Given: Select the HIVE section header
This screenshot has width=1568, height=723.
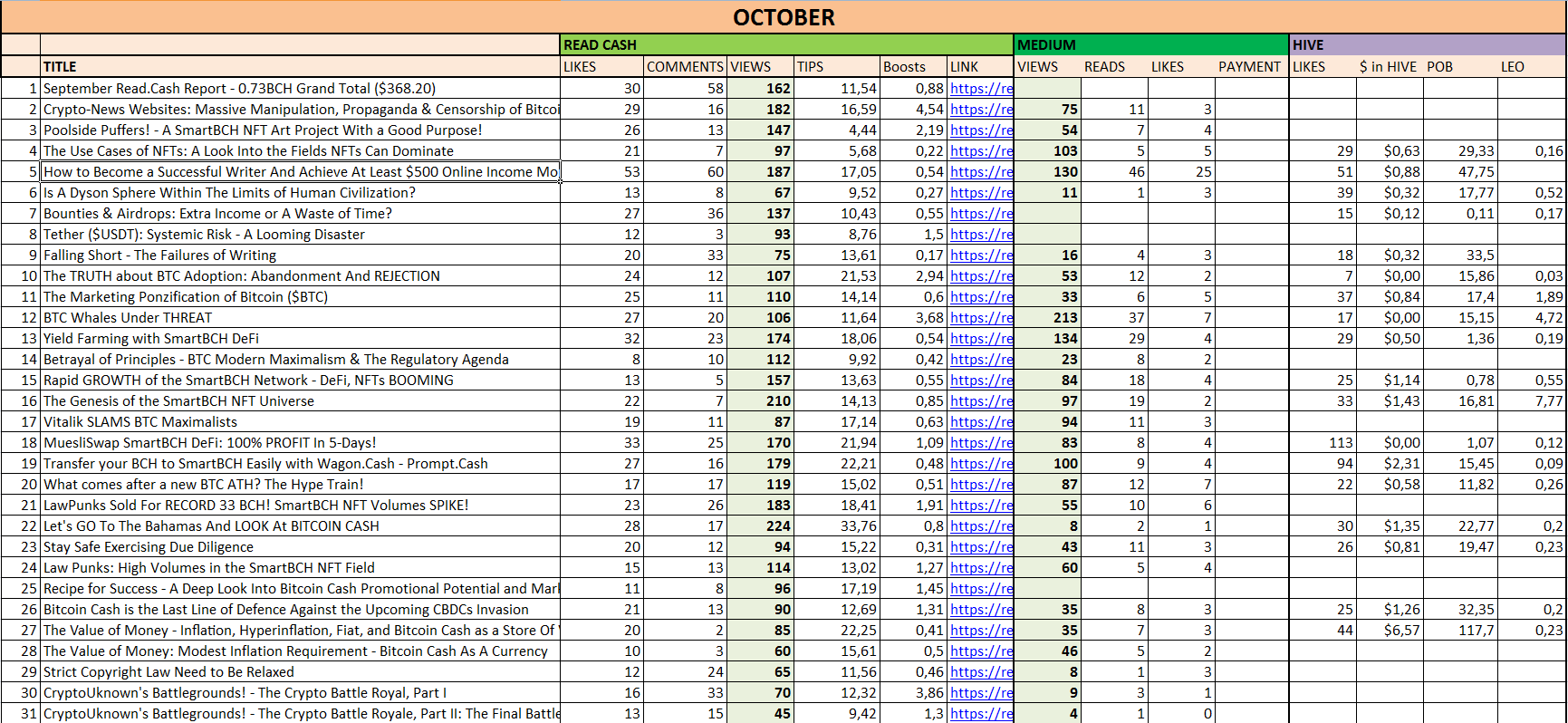Looking at the screenshot, I should point(1428,44).
